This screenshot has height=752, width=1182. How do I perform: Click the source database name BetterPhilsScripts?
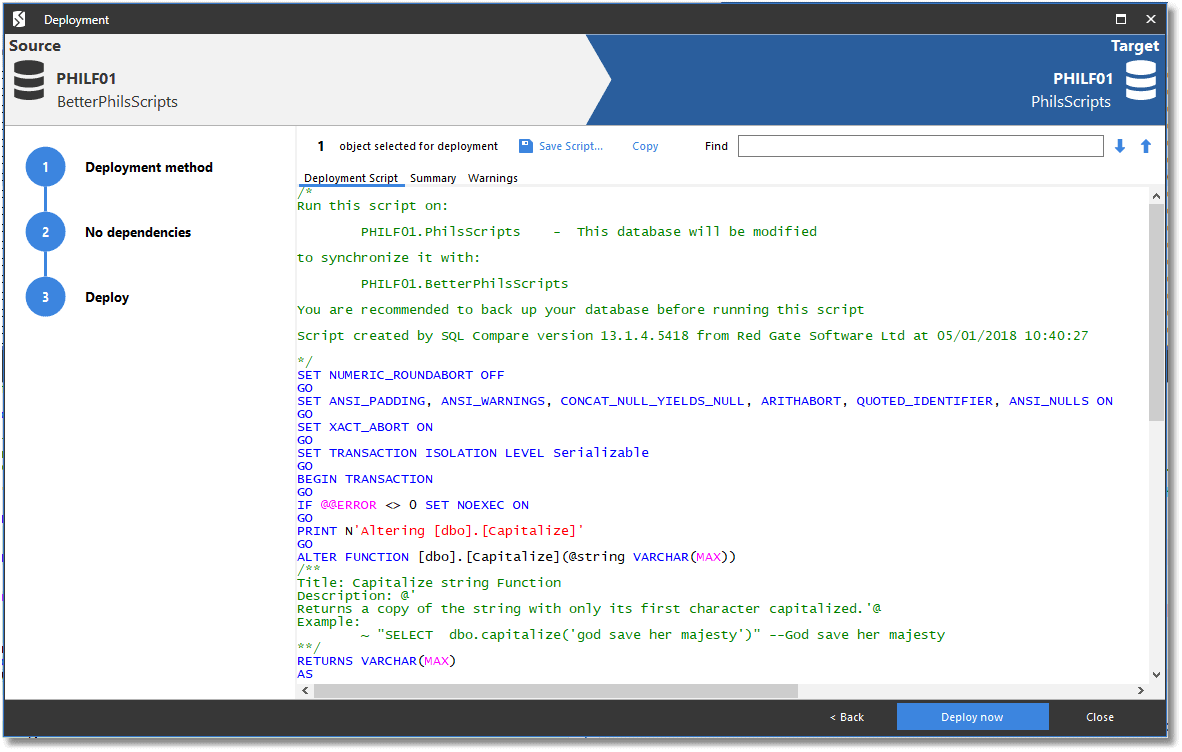tap(118, 102)
